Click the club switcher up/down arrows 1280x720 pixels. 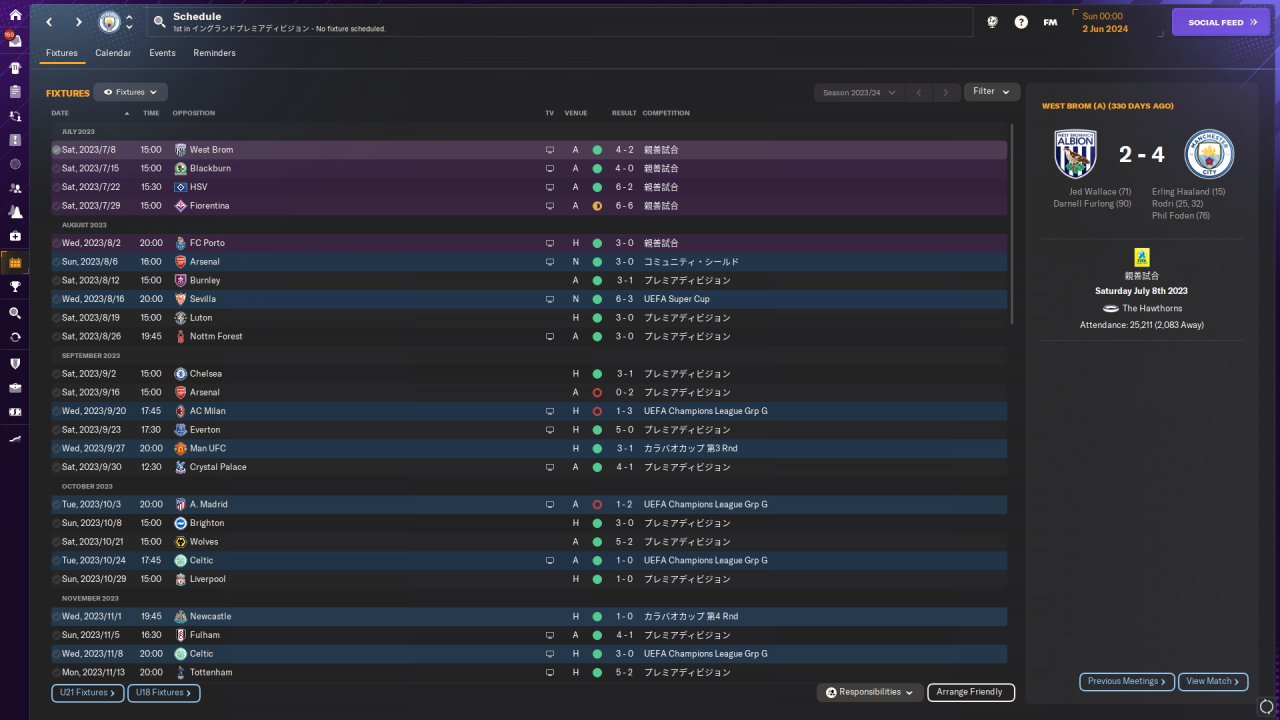click(x=129, y=22)
